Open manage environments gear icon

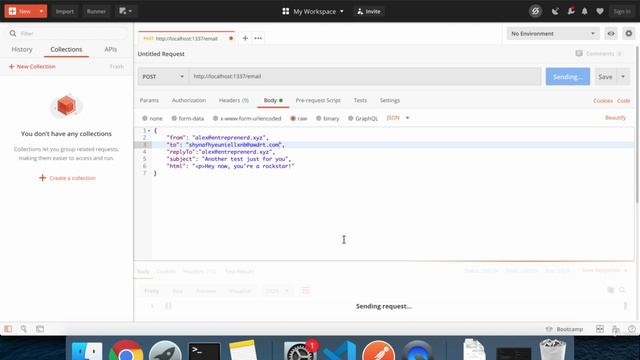[629, 33]
